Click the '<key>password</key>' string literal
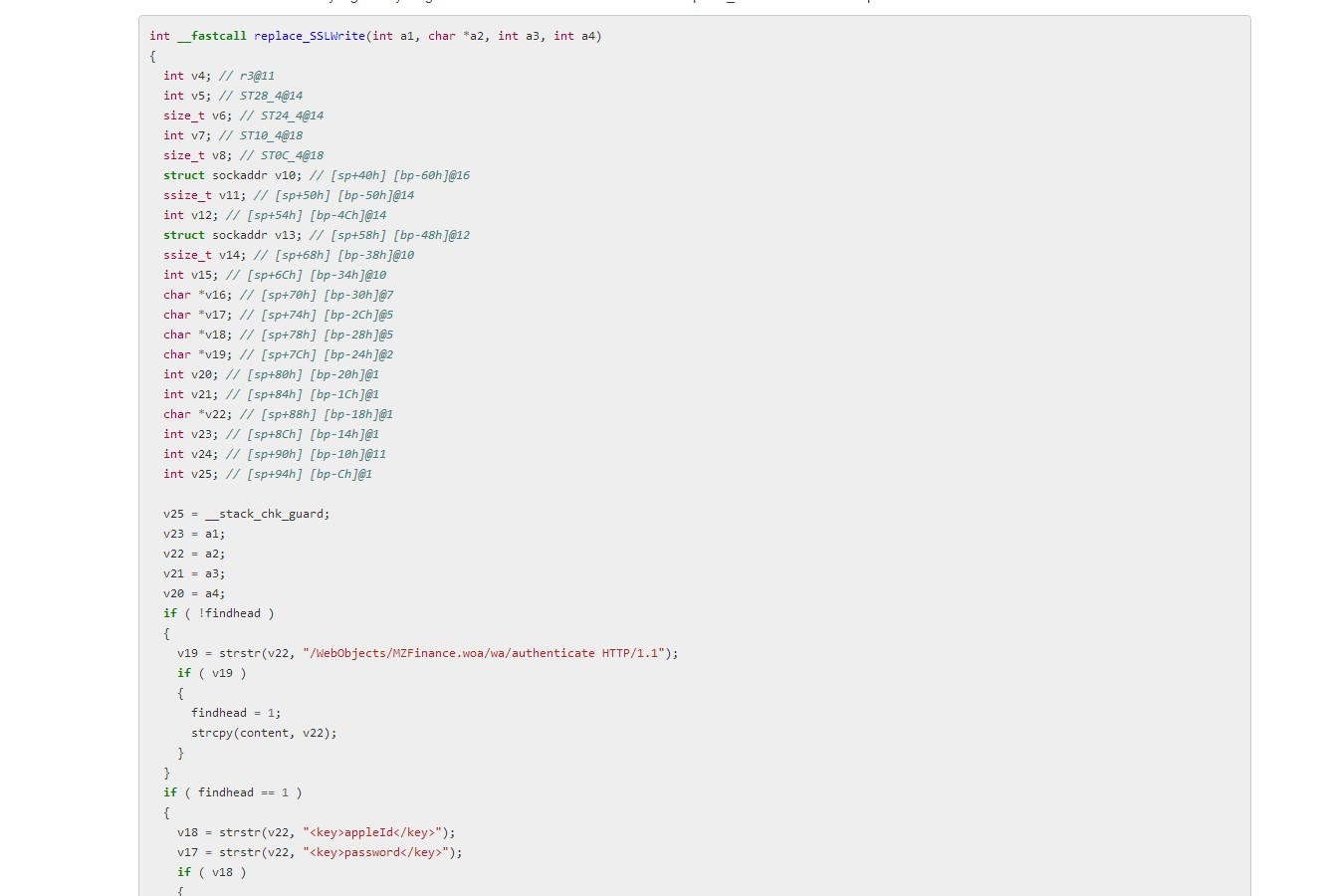 pyautogui.click(x=376, y=852)
